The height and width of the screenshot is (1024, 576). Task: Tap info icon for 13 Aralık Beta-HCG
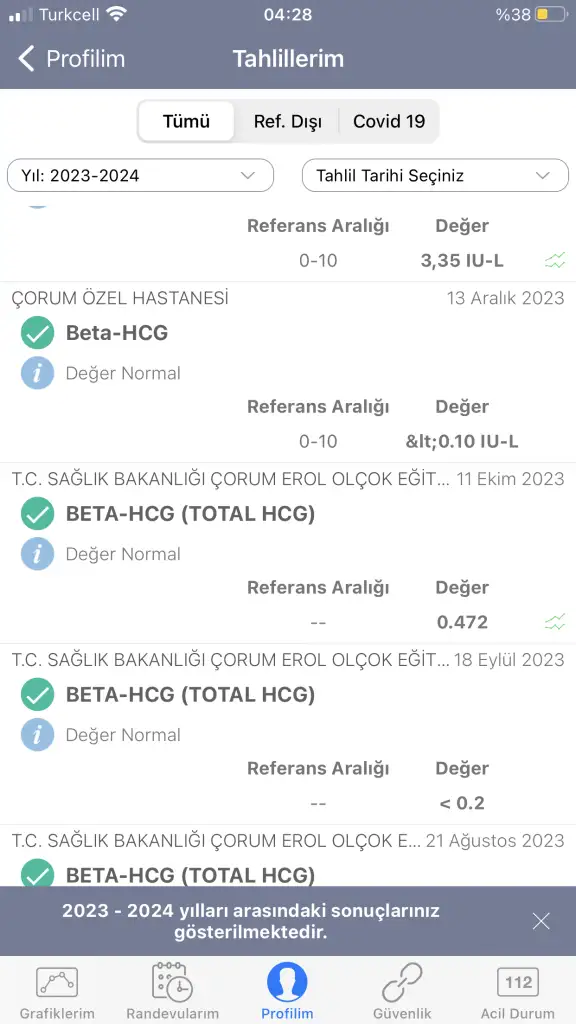(x=37, y=373)
